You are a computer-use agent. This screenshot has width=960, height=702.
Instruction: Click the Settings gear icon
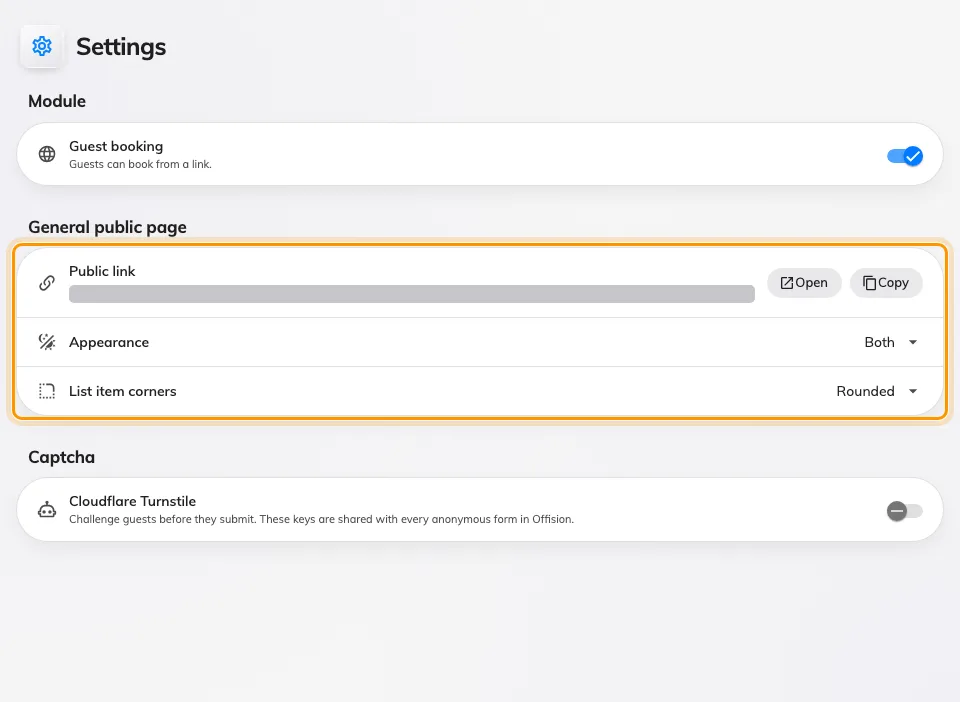pyautogui.click(x=42, y=47)
